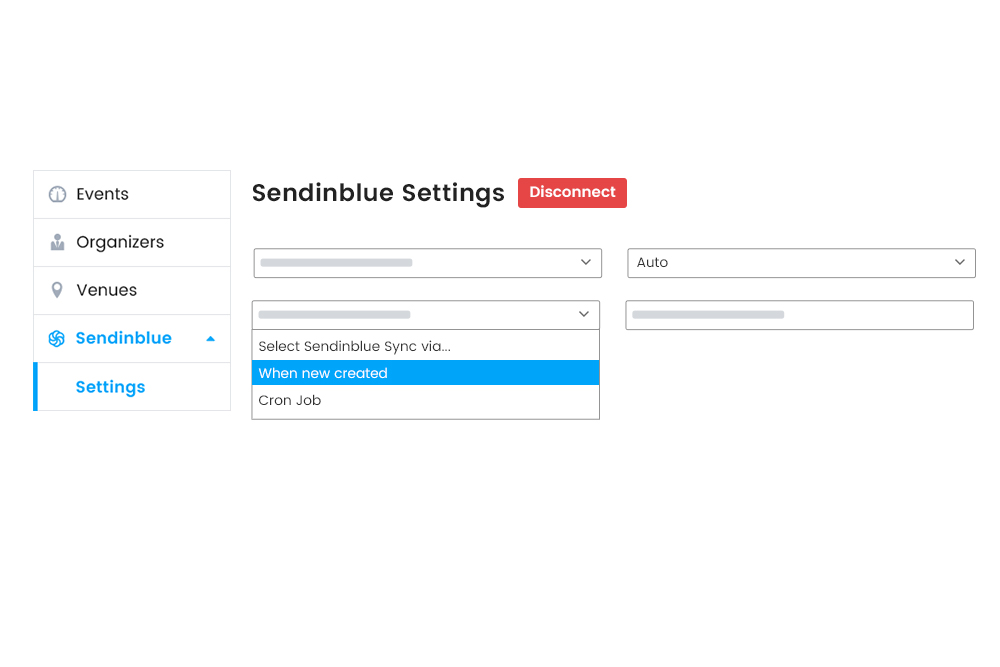Click the Sendinblue logo icon

pos(57,339)
